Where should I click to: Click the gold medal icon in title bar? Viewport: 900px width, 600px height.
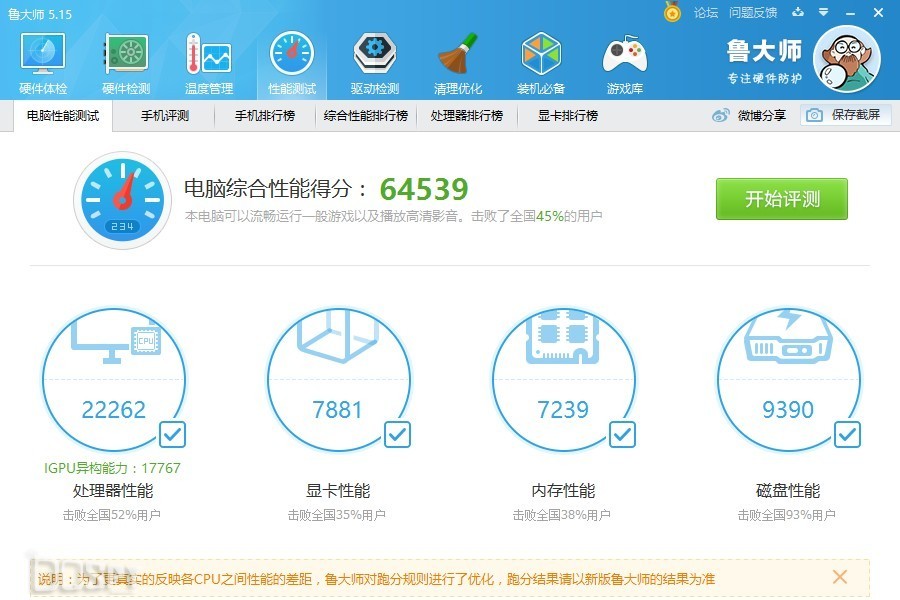tap(673, 12)
